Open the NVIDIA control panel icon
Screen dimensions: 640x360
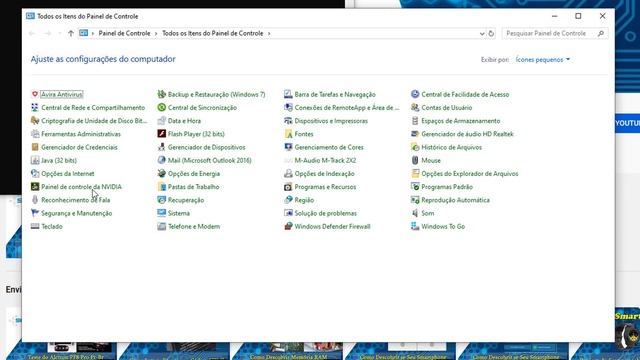point(35,187)
